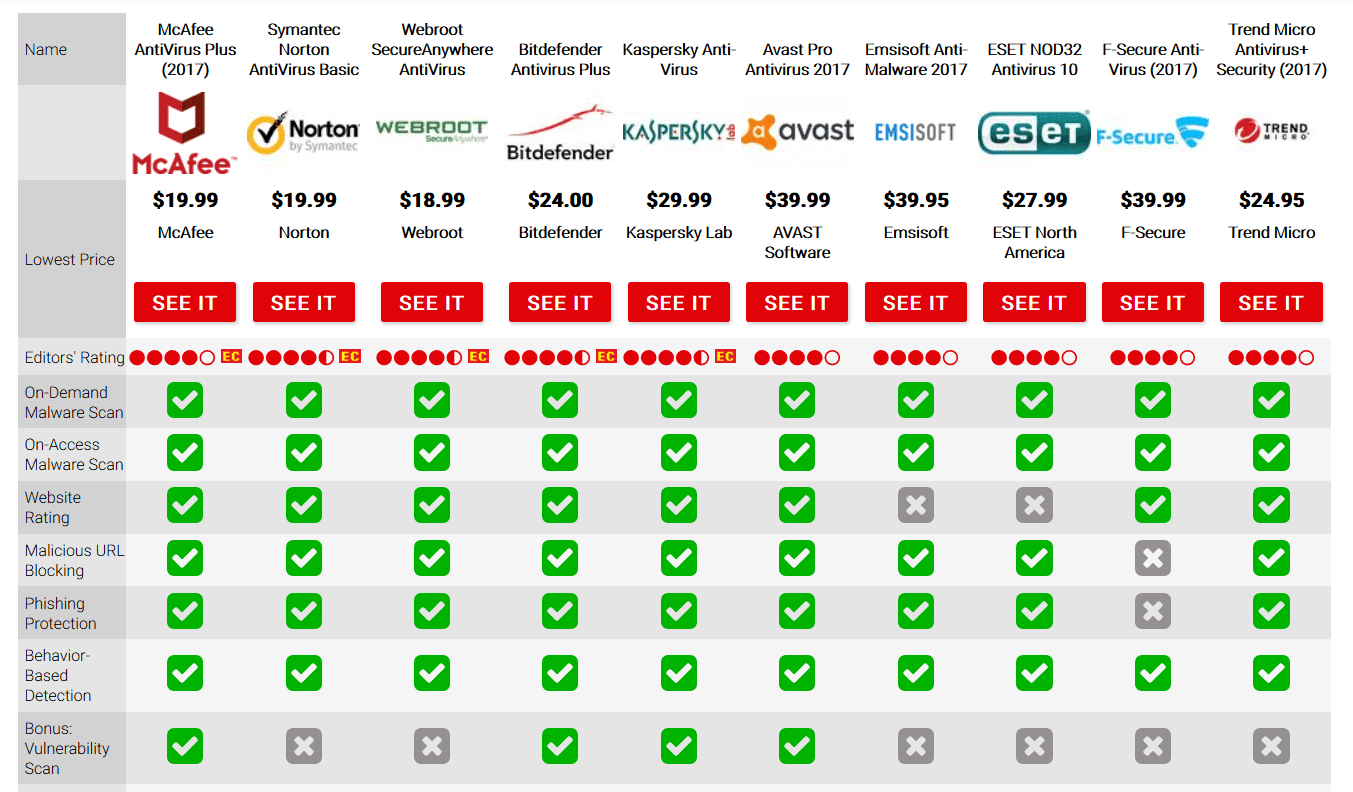
Task: Click Emsisoft's gray X for Website Rating
Action: click(x=916, y=506)
